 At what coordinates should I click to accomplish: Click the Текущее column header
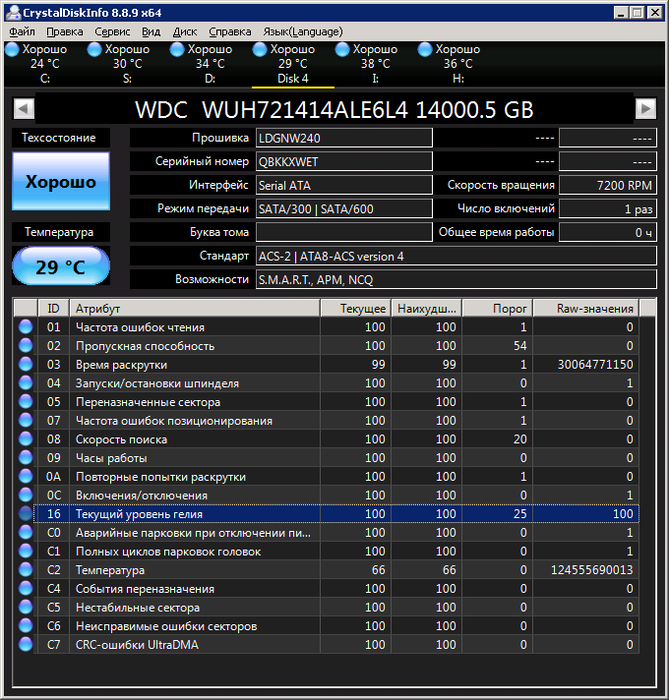(356, 308)
